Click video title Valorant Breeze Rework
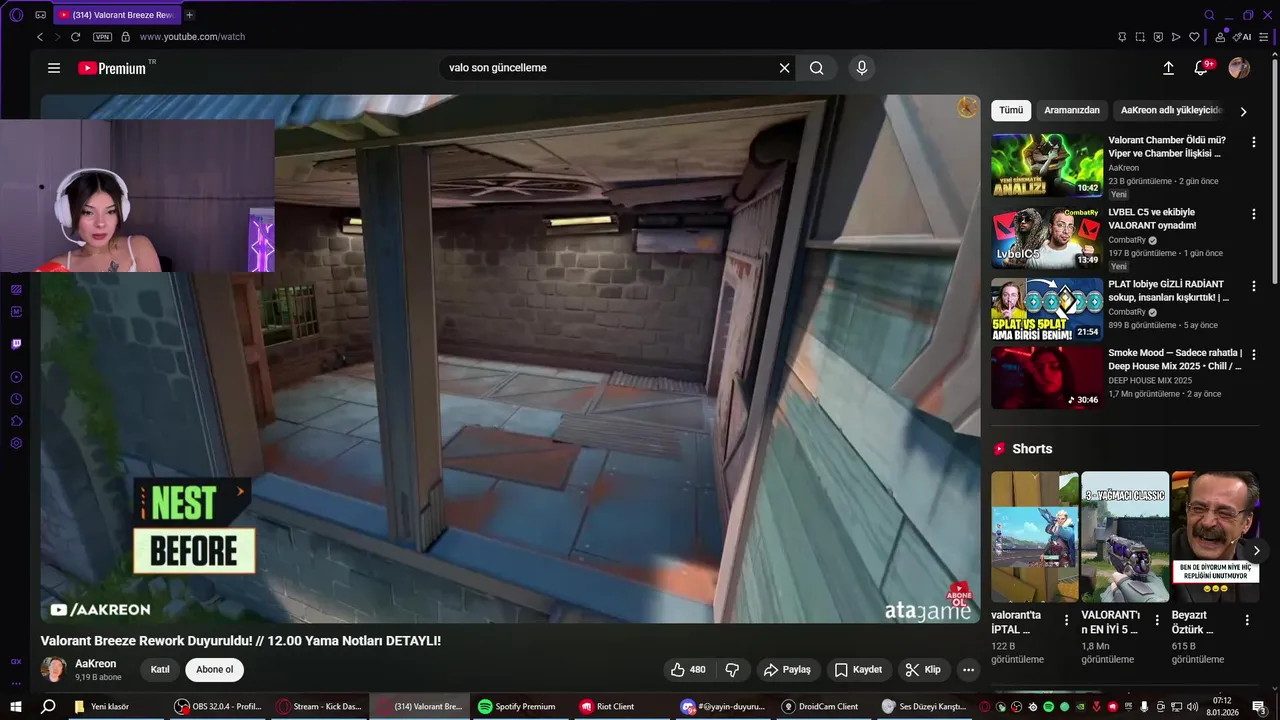Screen dimensions: 1280x720 240,641
